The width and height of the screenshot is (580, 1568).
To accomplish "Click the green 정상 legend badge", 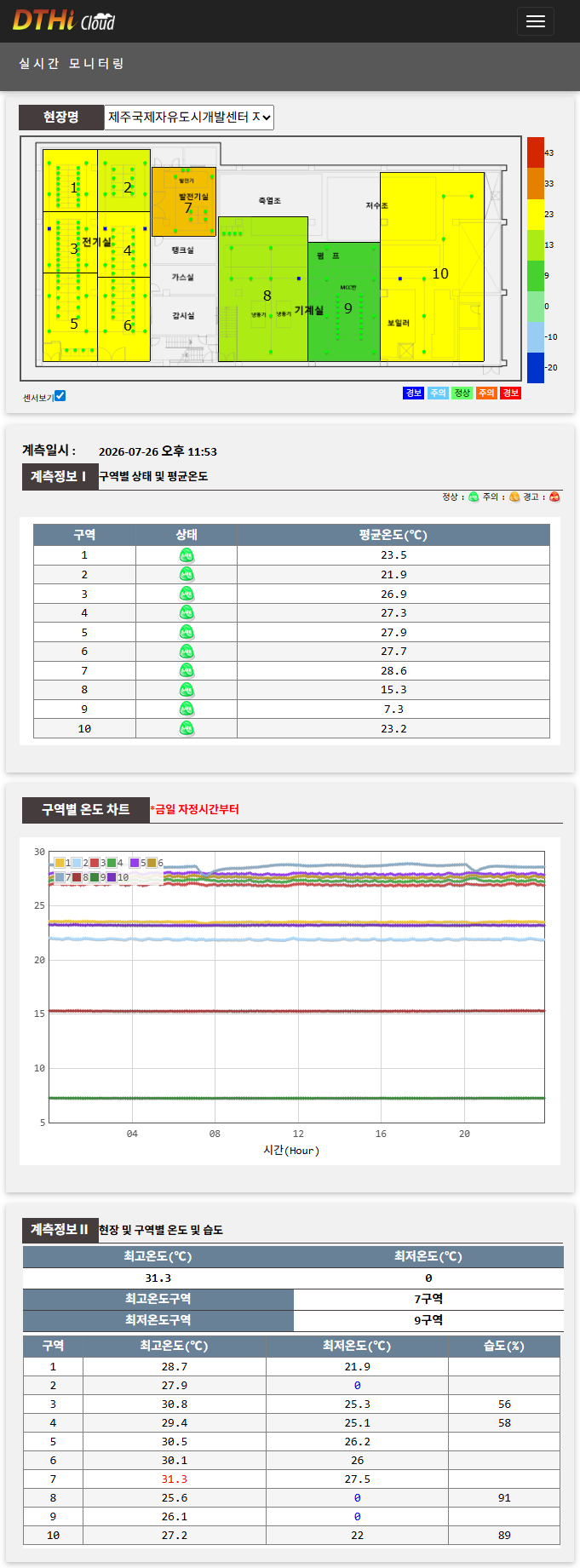I will coord(462,393).
